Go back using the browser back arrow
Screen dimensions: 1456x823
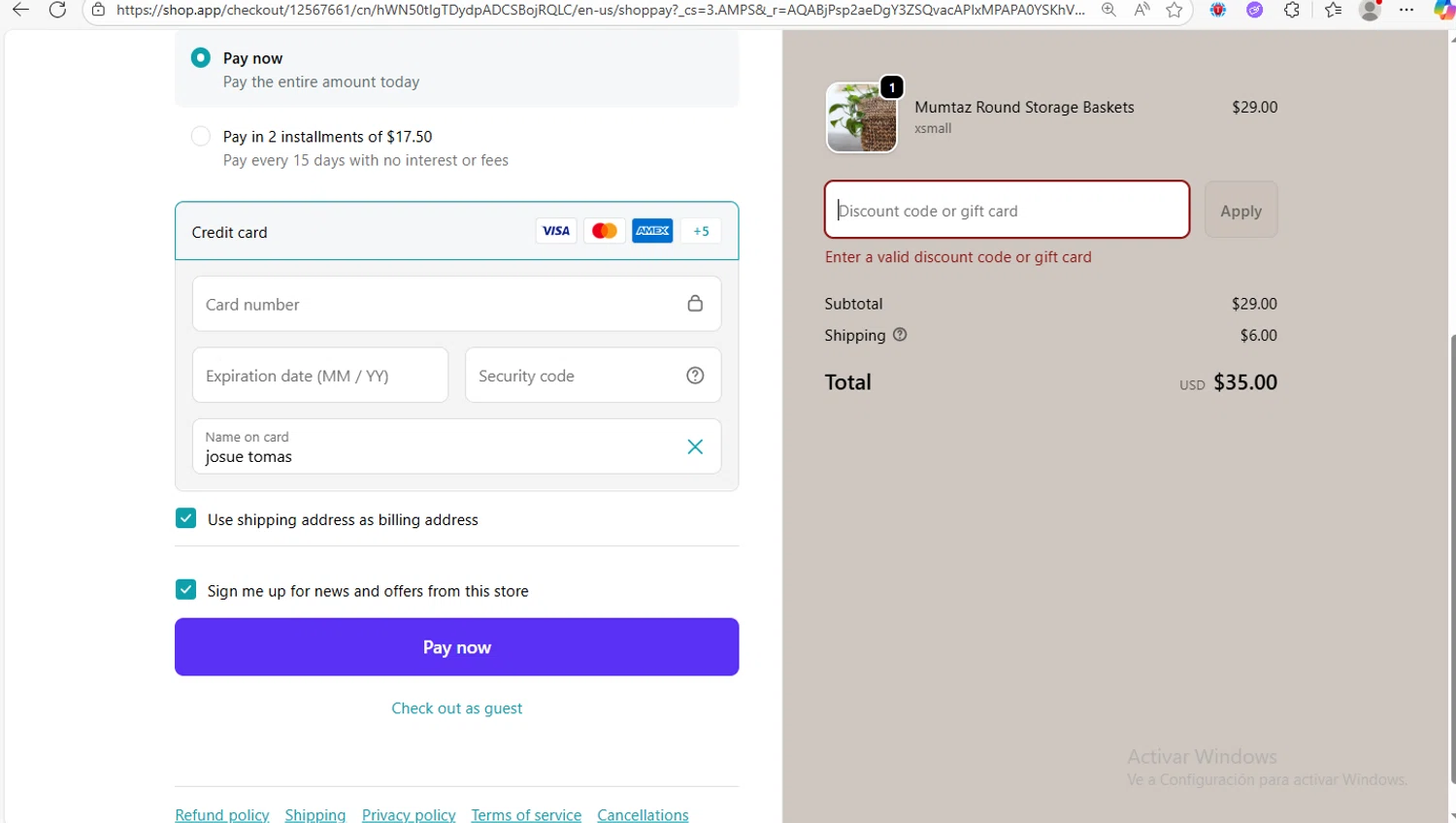[x=20, y=10]
